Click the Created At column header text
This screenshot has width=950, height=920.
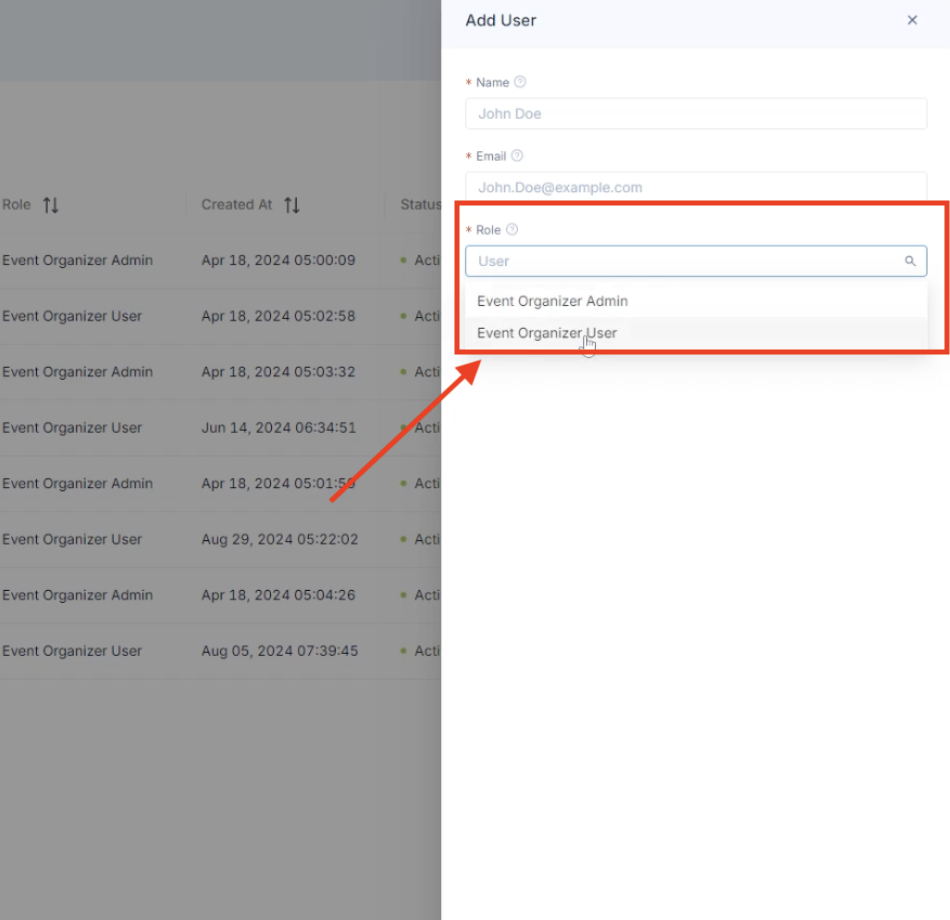point(237,205)
